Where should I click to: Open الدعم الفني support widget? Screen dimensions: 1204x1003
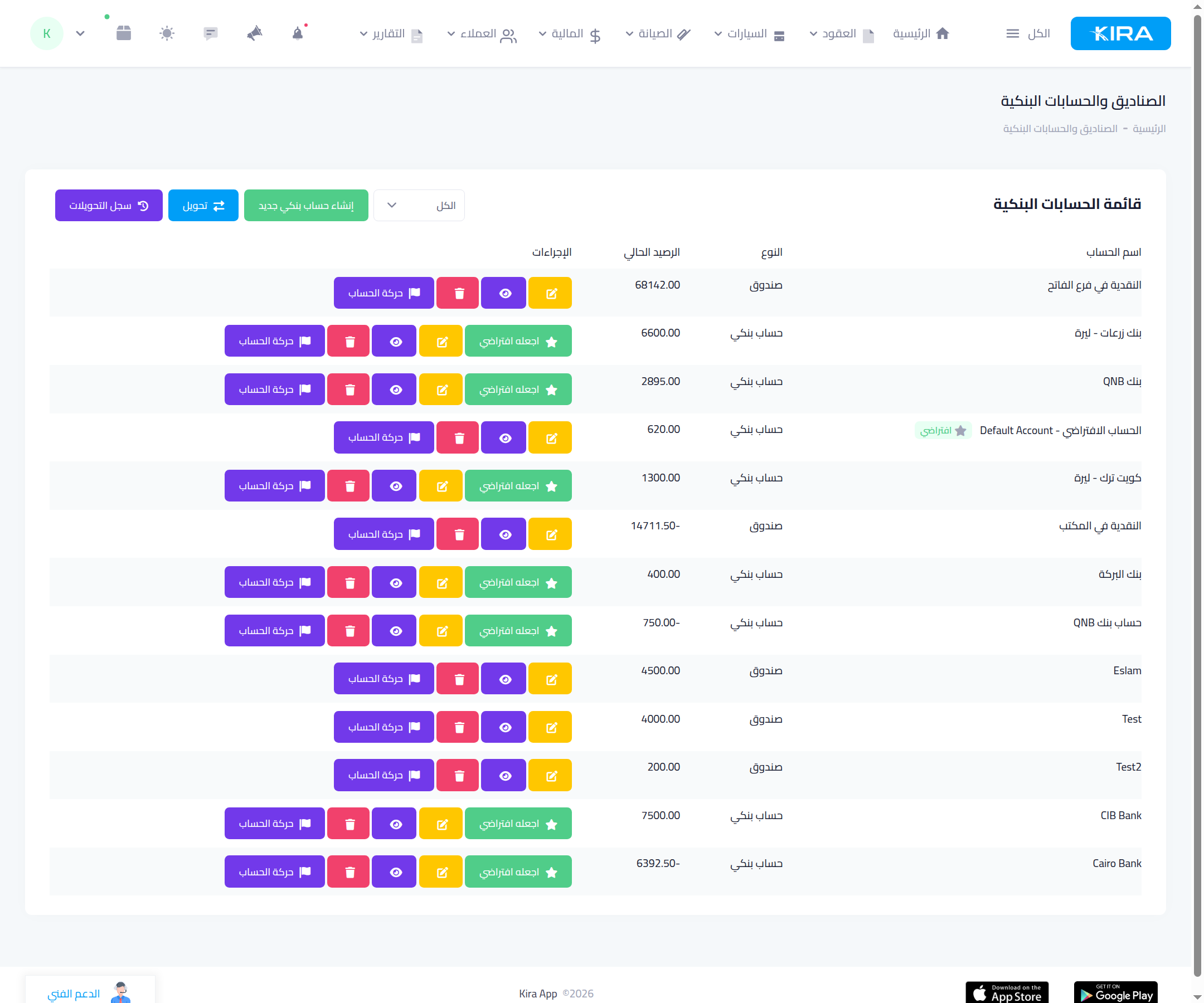(90, 990)
